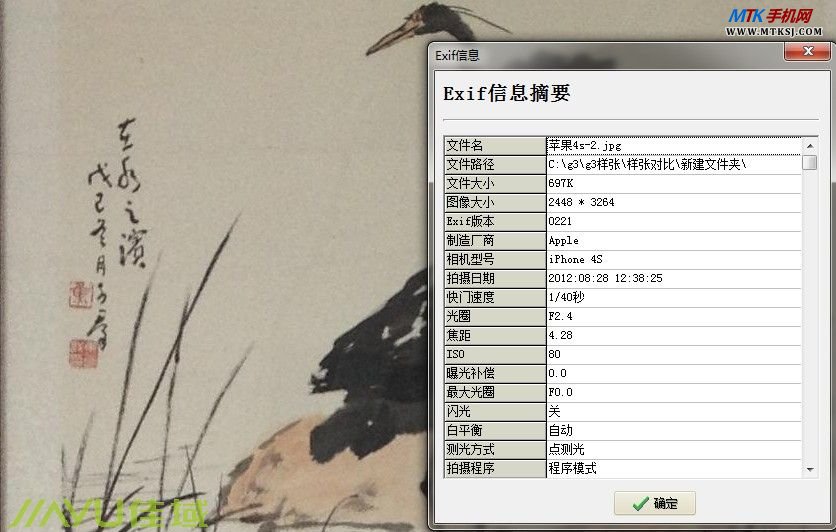Viewport: 836px width, 532px height.
Task: Select the ISO label cell
Action: pyautogui.click(x=495, y=354)
